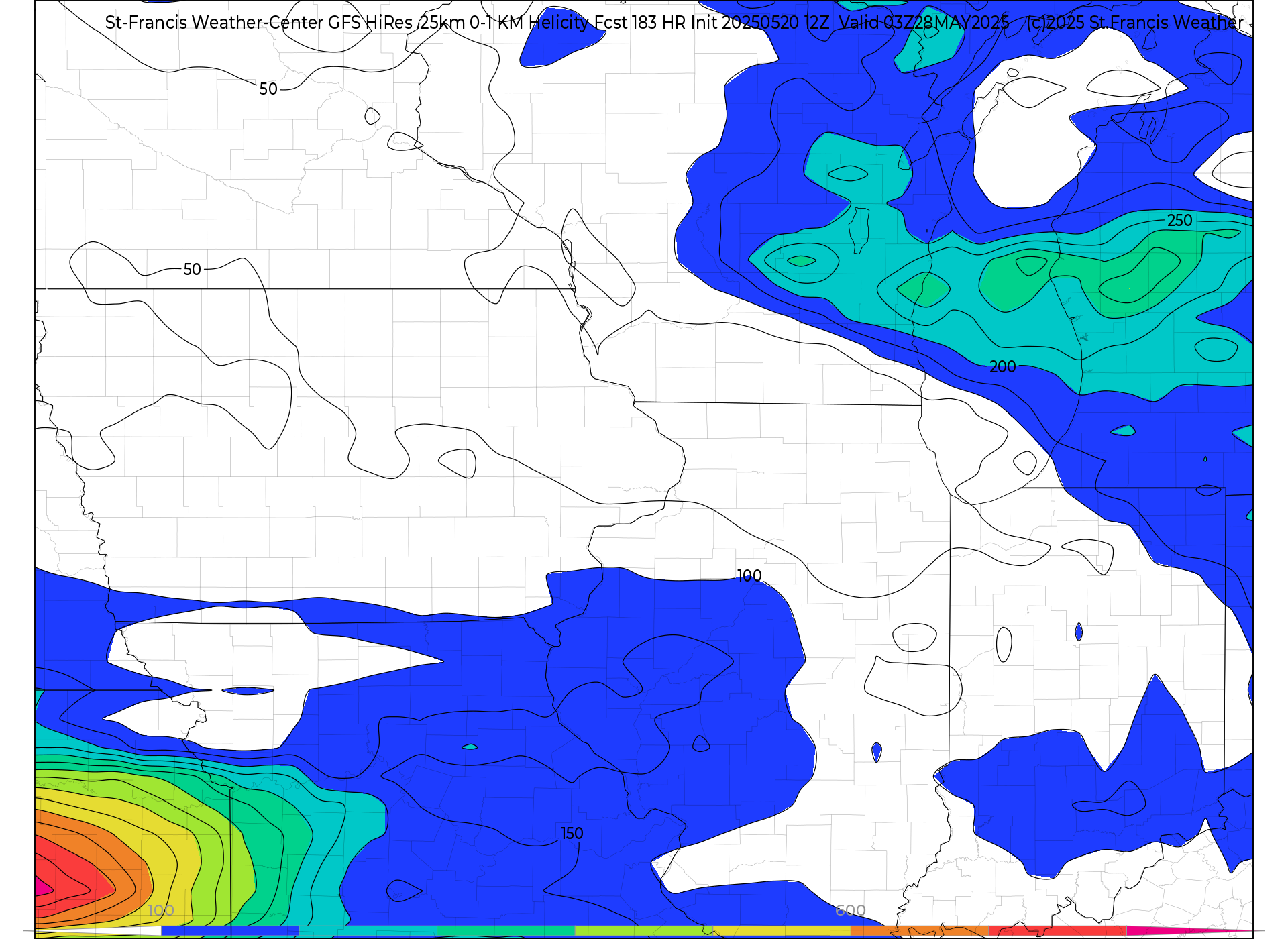Click the green segment of the color bar
This screenshot has width=1288, height=939.
(x=506, y=931)
